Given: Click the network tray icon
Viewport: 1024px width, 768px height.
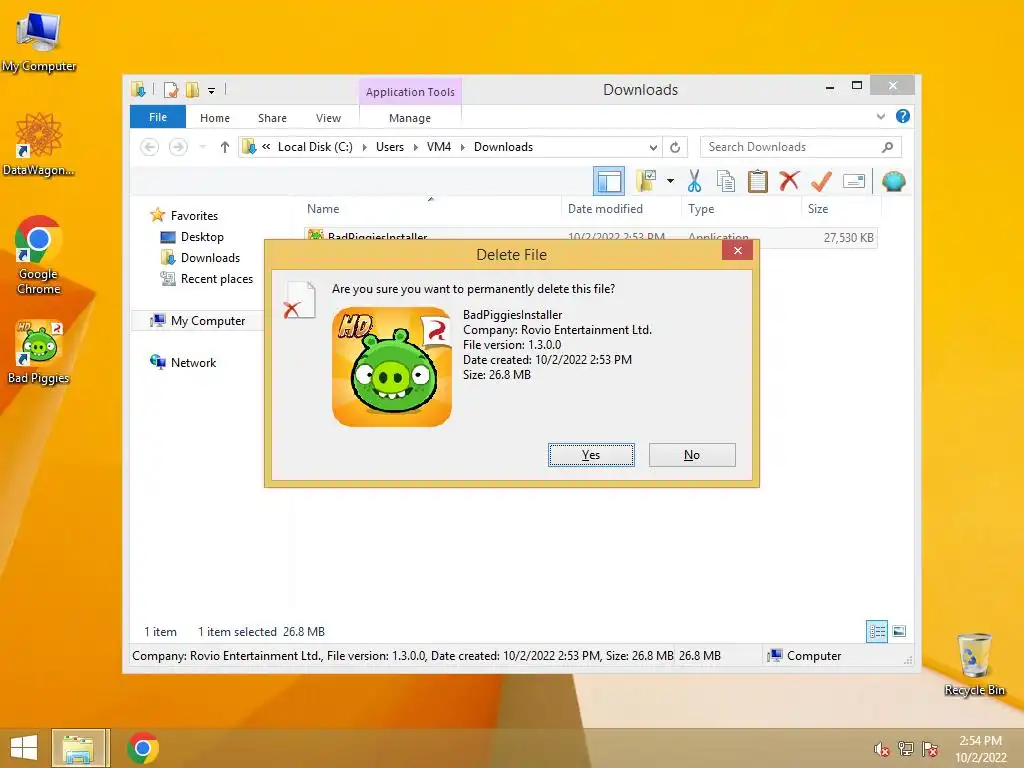Looking at the screenshot, I should pyautogui.click(x=905, y=749).
